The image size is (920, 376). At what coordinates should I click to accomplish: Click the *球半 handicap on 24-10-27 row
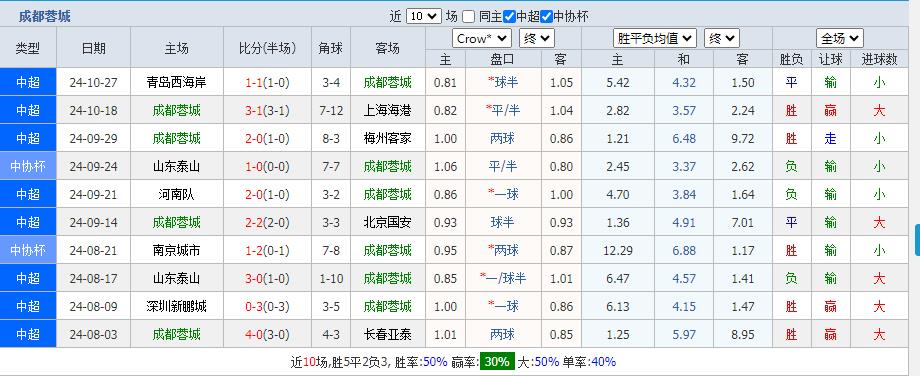503,83
